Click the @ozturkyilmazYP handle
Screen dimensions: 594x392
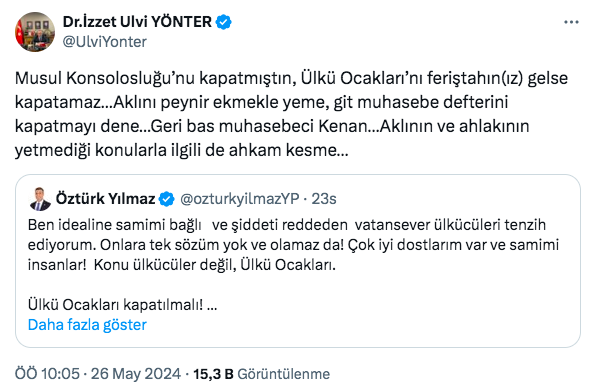240,199
